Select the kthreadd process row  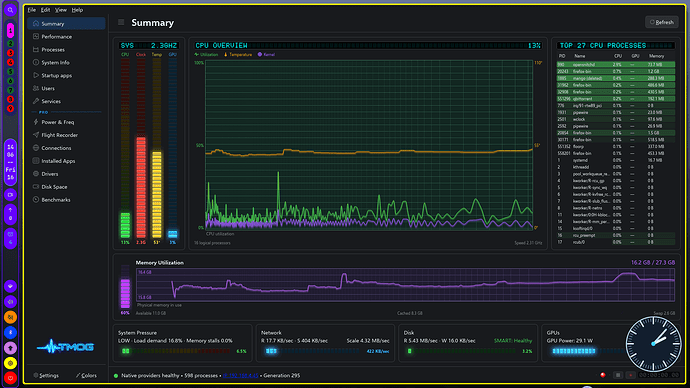(x=616, y=167)
